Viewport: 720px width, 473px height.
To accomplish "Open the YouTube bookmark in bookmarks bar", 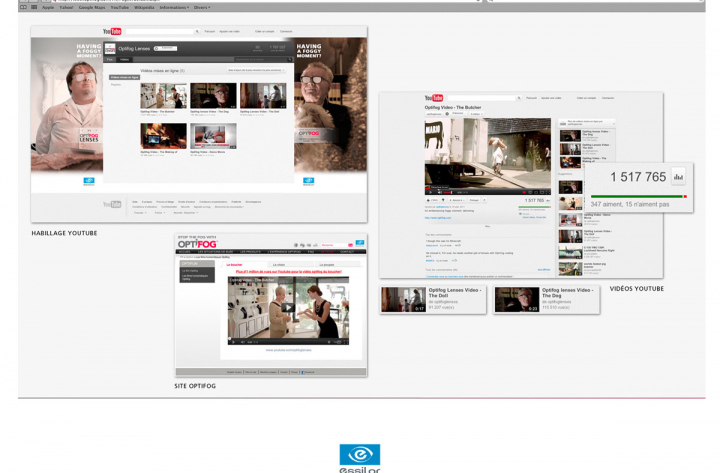I will [120, 7].
